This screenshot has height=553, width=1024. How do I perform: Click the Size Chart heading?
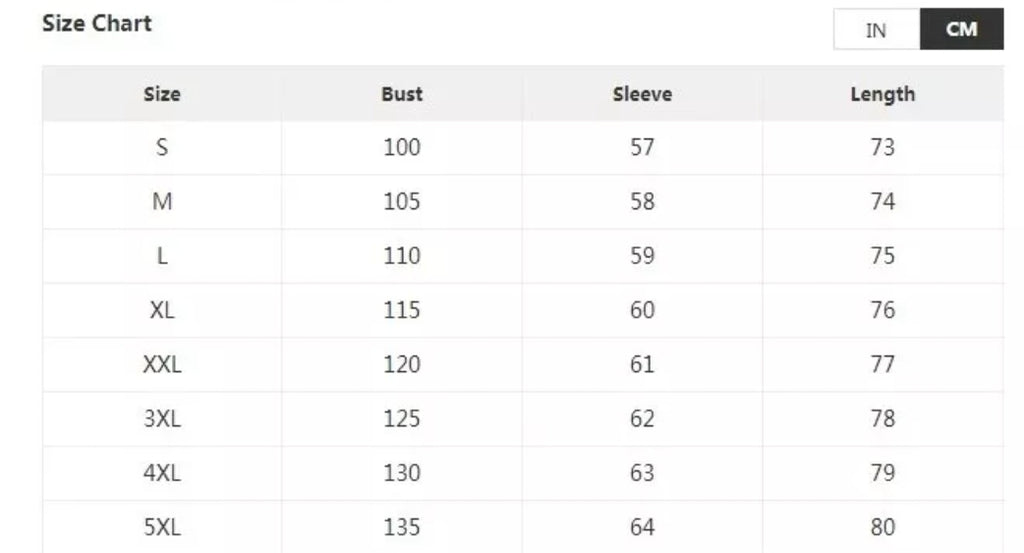(x=97, y=23)
